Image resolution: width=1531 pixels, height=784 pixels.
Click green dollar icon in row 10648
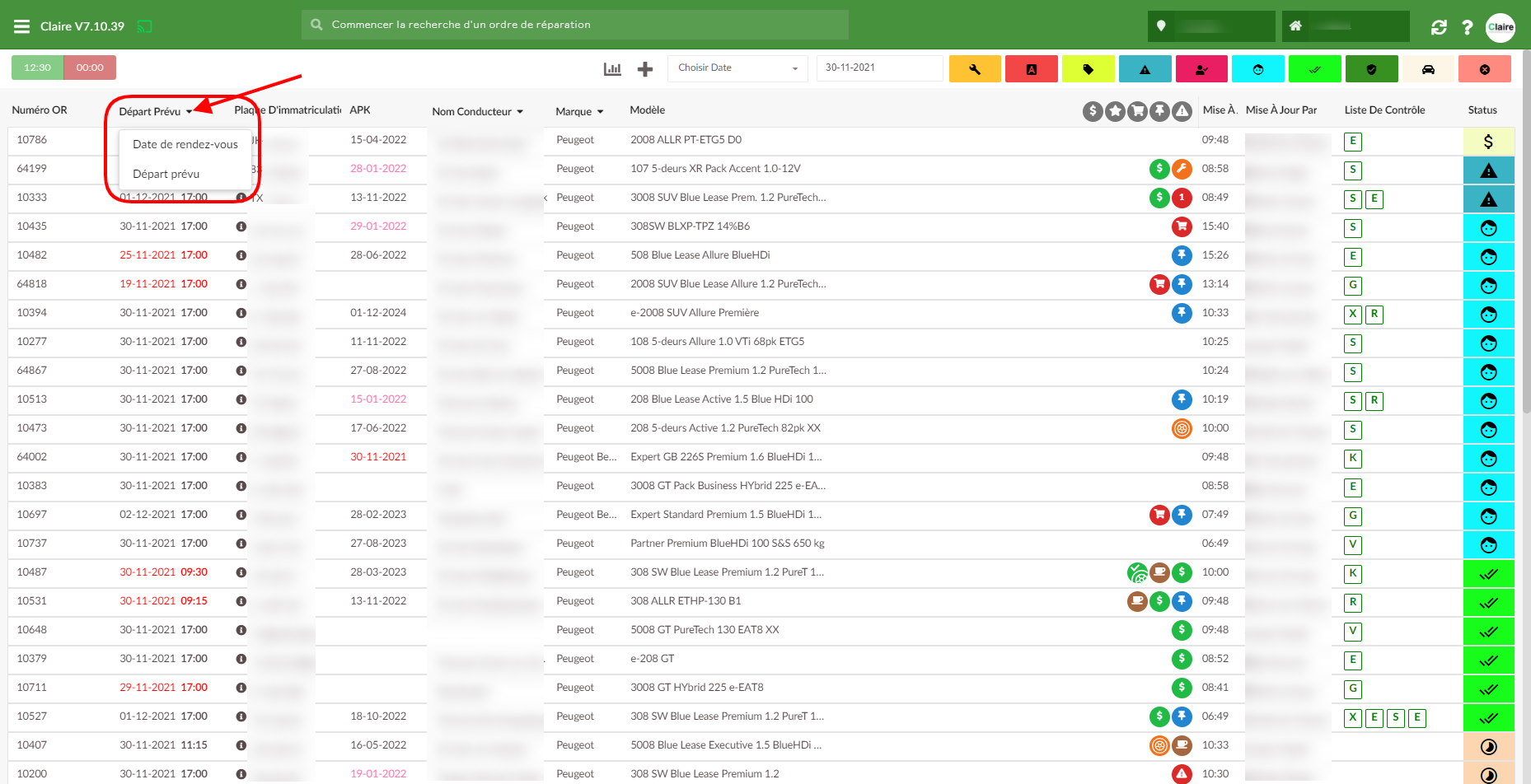1182,630
